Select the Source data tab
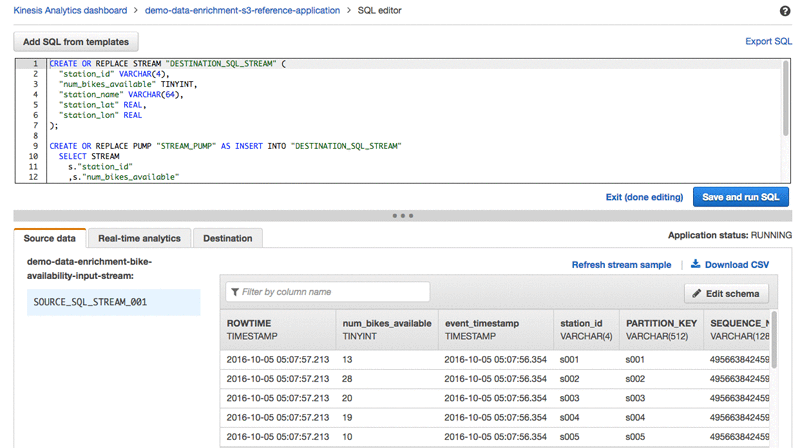The height and width of the screenshot is (448, 800). (x=49, y=238)
